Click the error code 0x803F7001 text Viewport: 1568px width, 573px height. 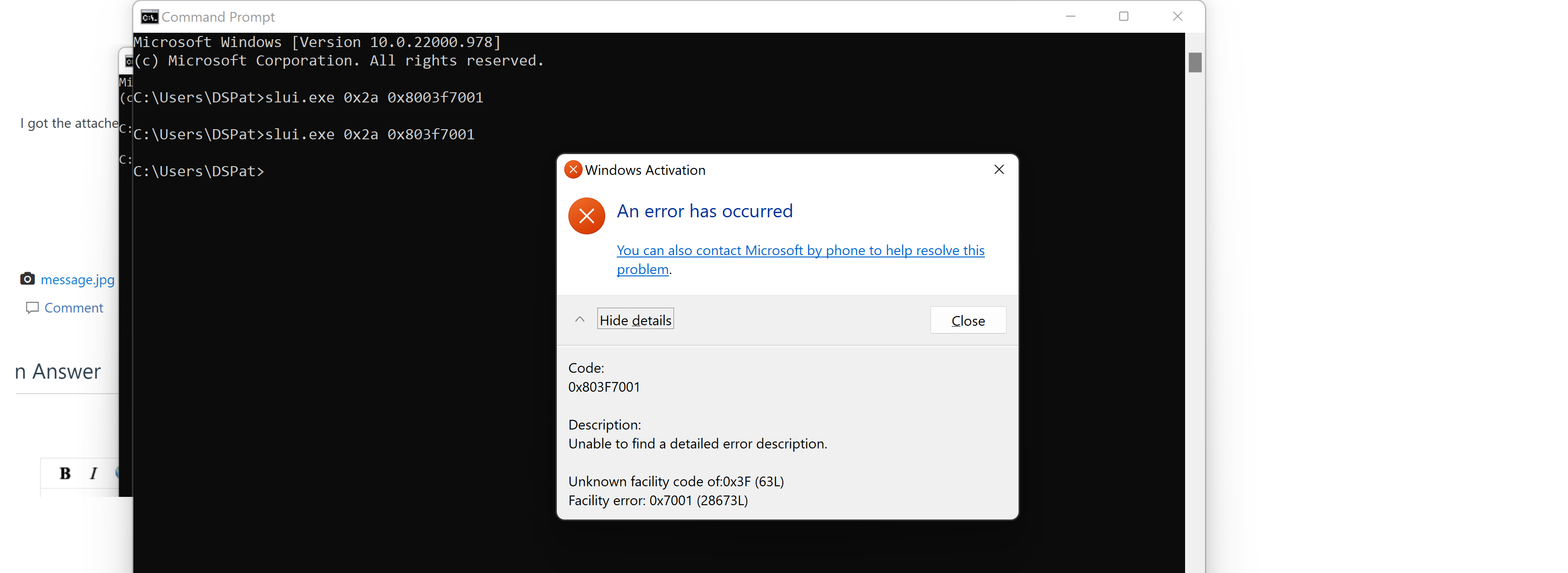pos(604,387)
